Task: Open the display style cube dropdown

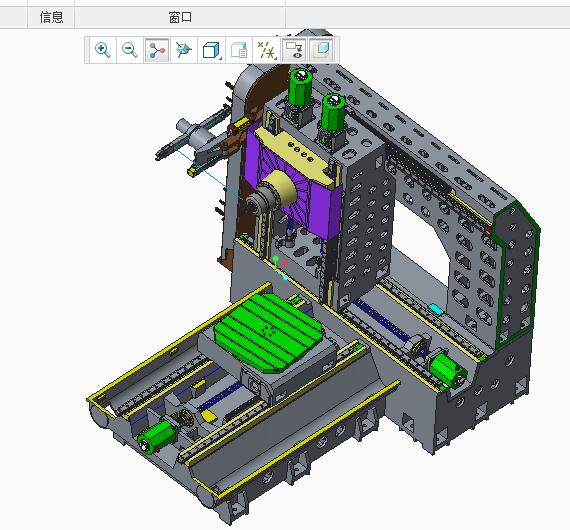Action: pos(211,50)
